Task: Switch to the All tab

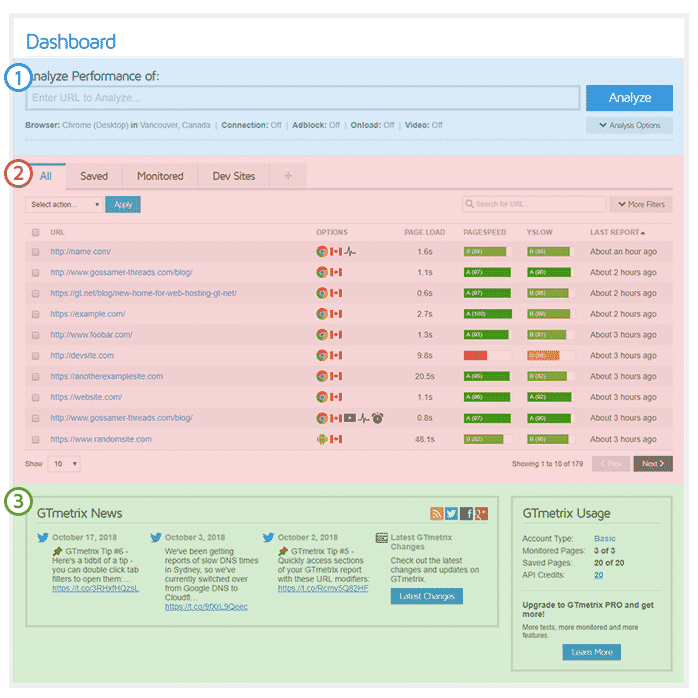Action: 46,176
